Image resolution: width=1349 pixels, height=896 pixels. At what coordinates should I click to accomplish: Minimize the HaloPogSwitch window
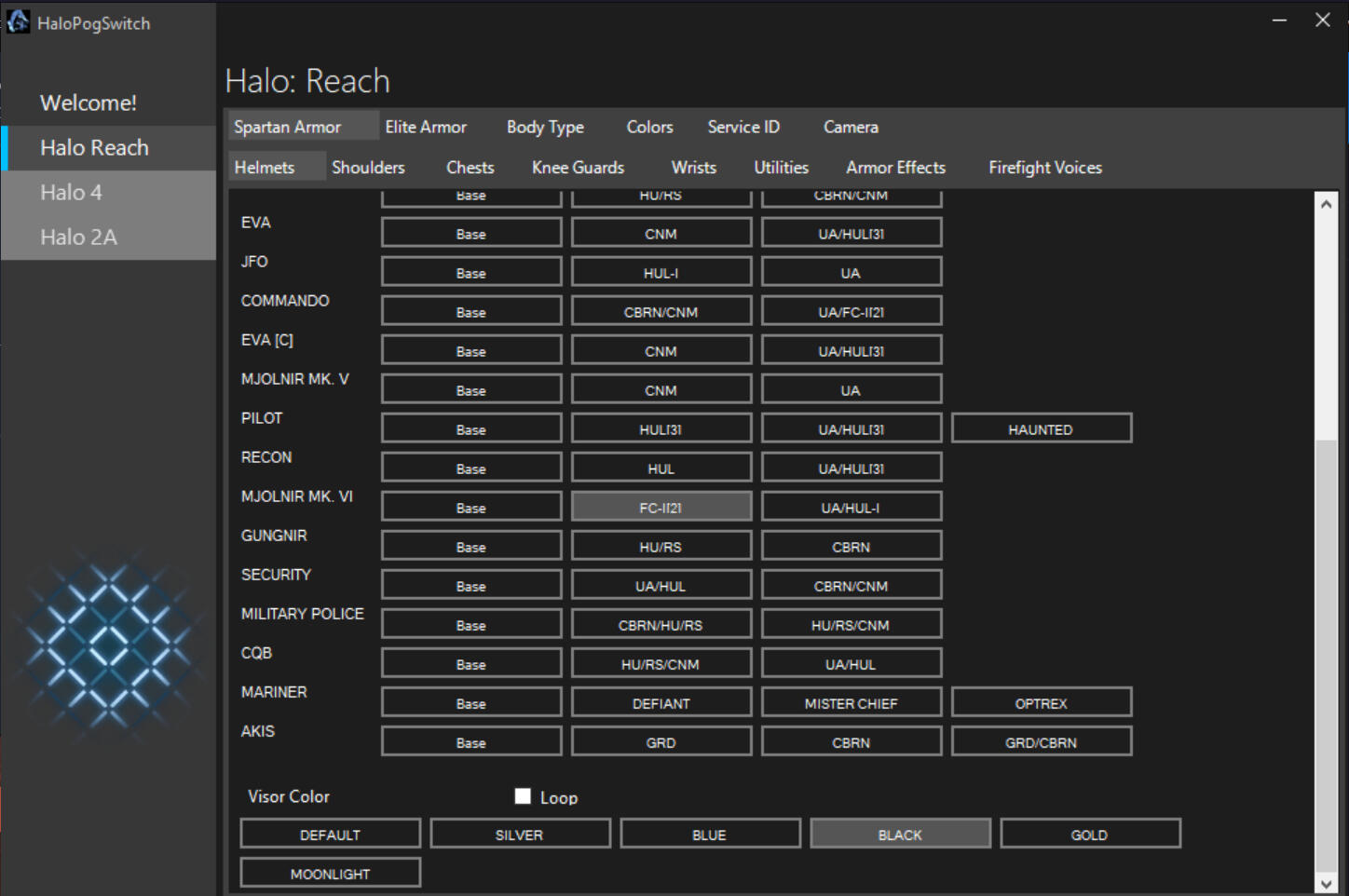pos(1279,20)
